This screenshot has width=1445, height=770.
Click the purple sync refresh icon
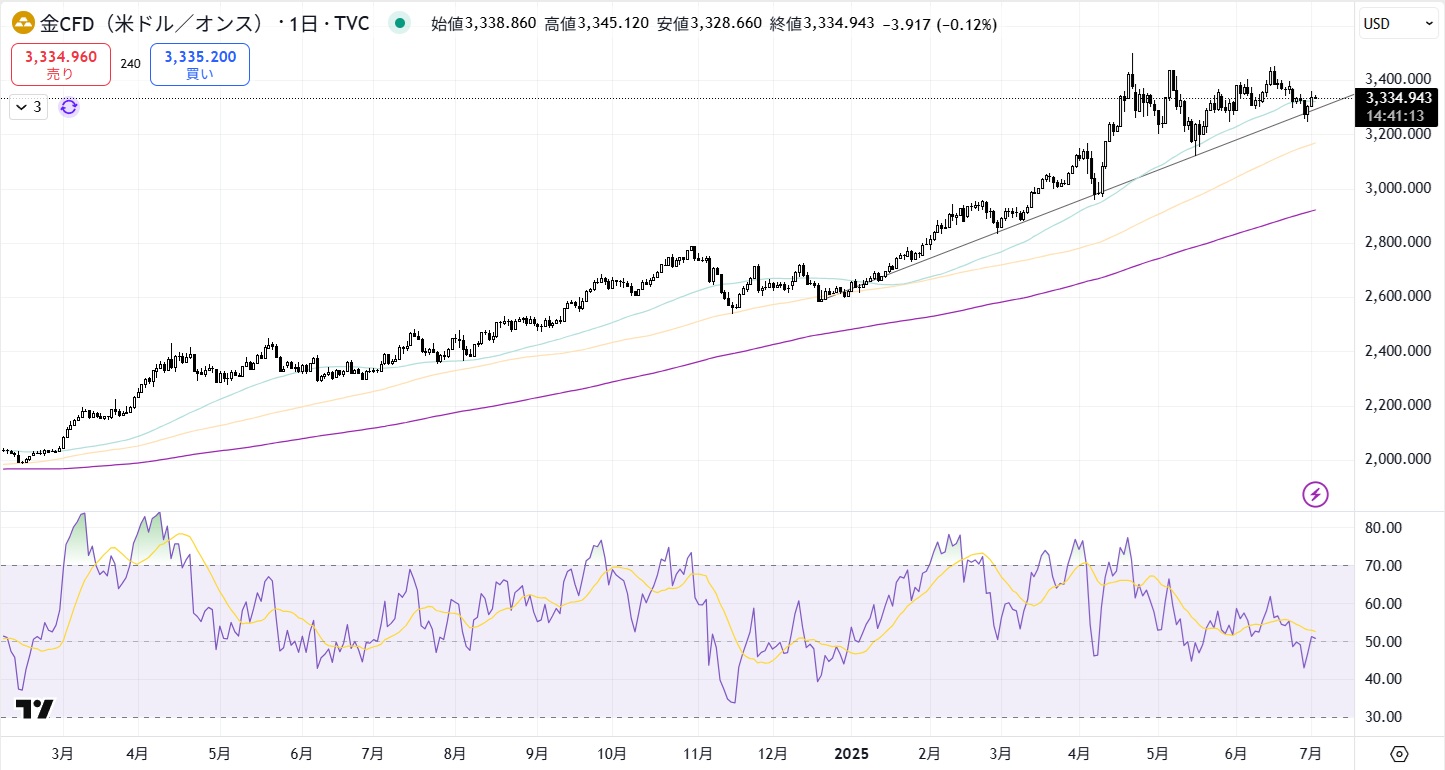pyautogui.click(x=68, y=107)
